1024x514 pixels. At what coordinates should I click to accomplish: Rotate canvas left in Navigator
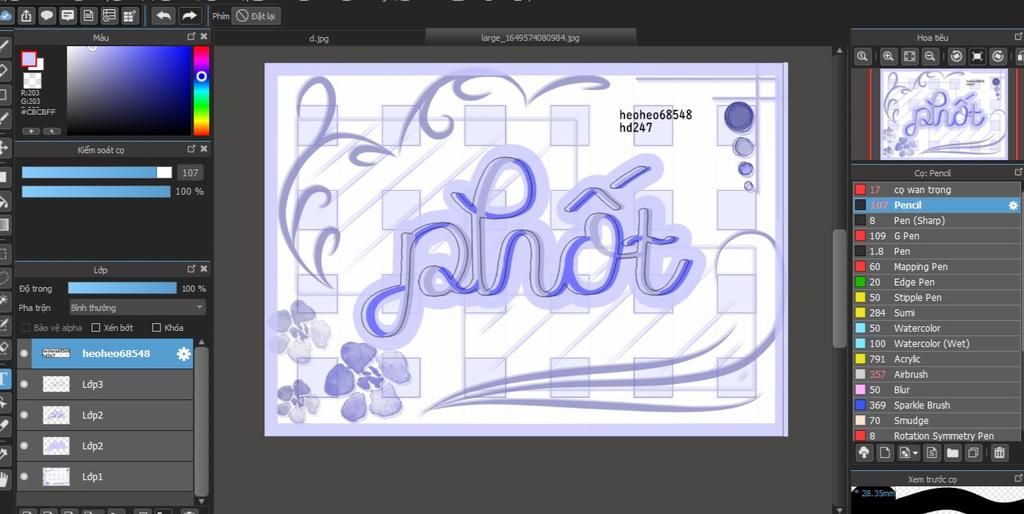956,57
